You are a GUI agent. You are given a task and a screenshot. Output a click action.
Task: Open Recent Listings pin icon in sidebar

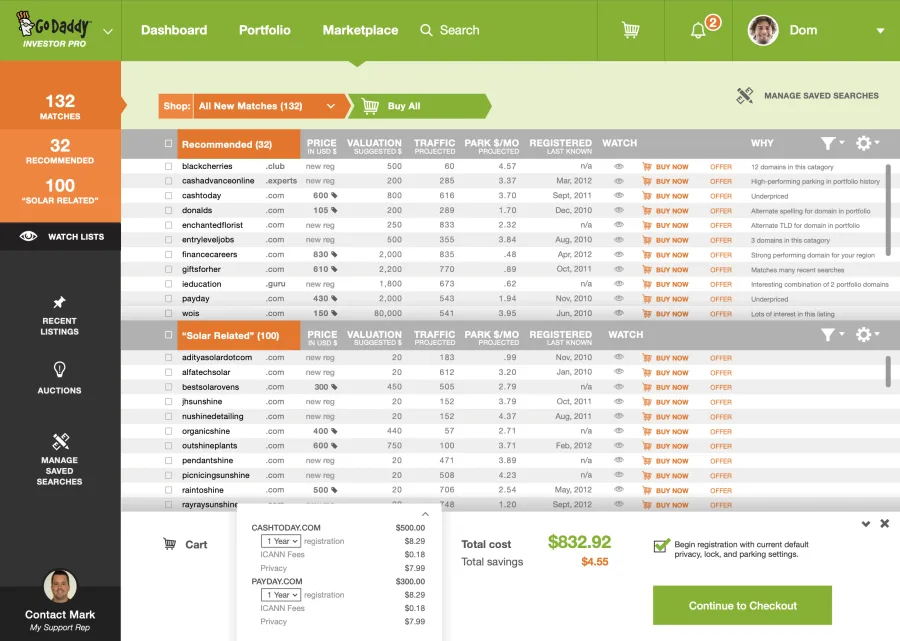[x=59, y=302]
